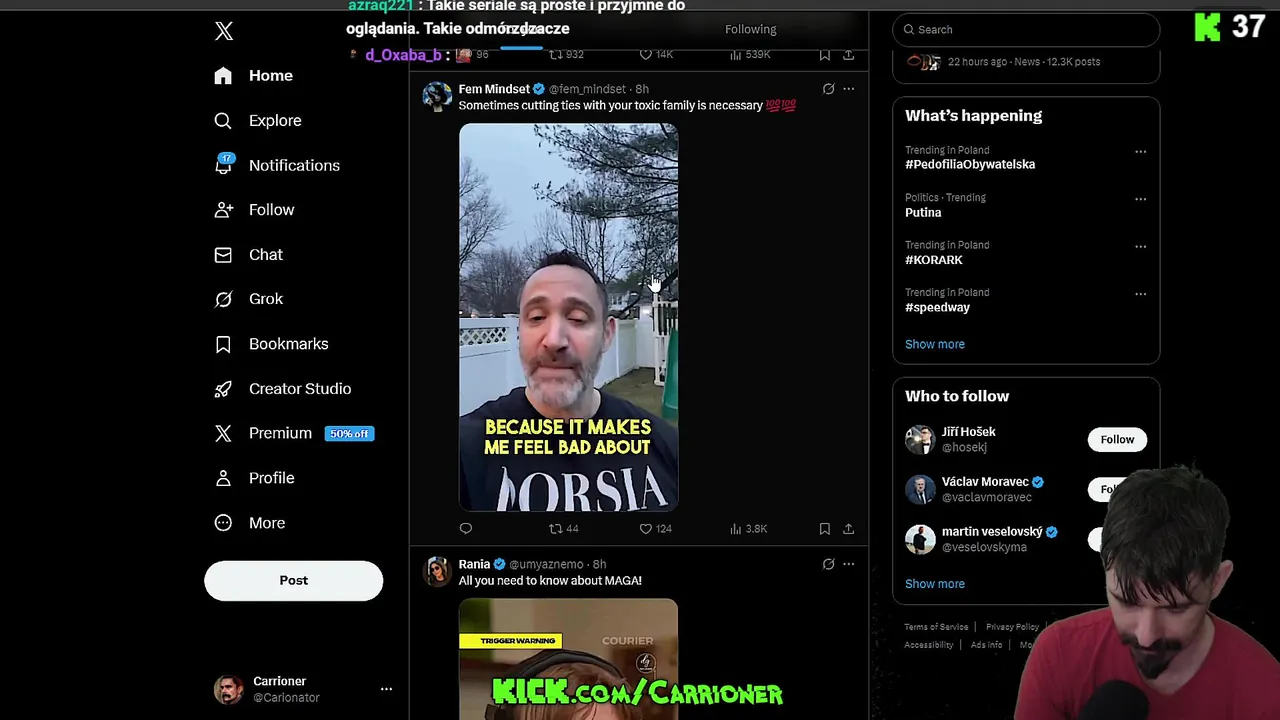
Task: Open Privacy Policy footer link
Action: click(x=1012, y=627)
